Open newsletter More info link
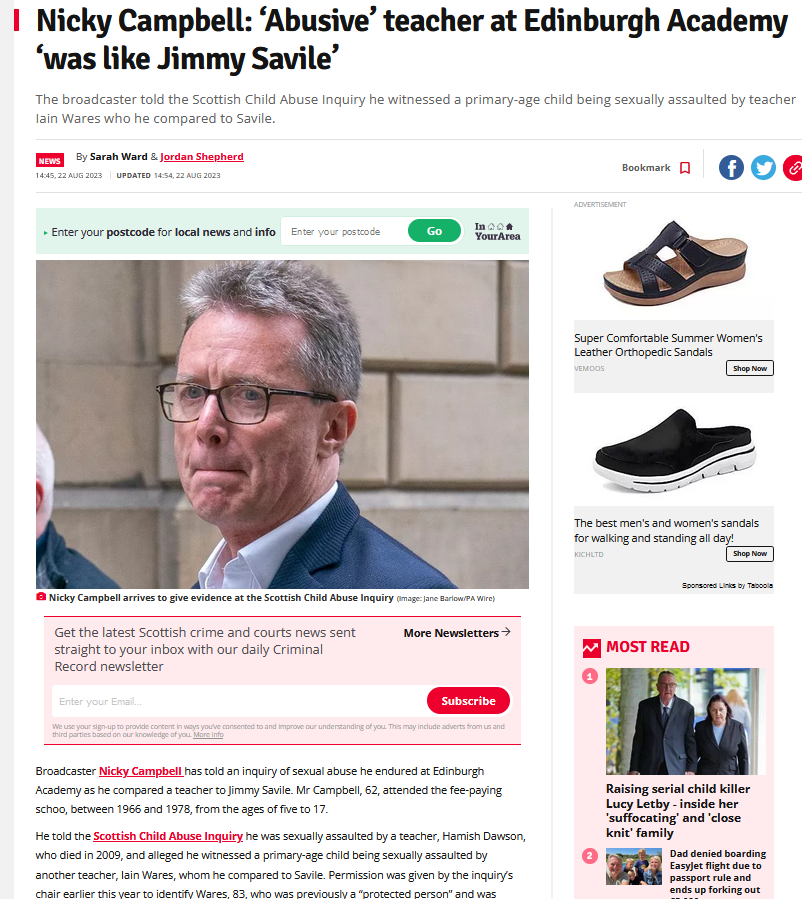The height and width of the screenshot is (899, 802). [x=208, y=734]
